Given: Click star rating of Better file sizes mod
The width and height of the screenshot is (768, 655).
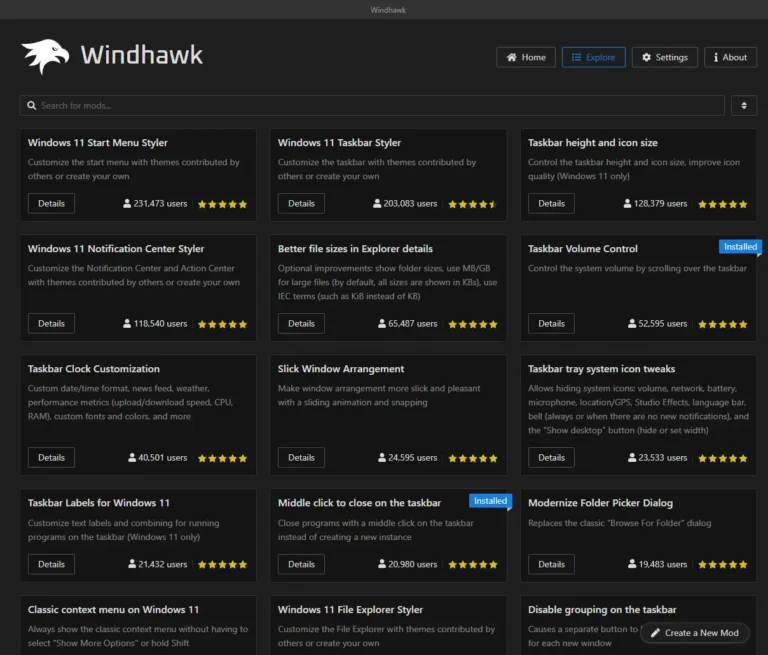Looking at the screenshot, I should pyautogui.click(x=473, y=324).
